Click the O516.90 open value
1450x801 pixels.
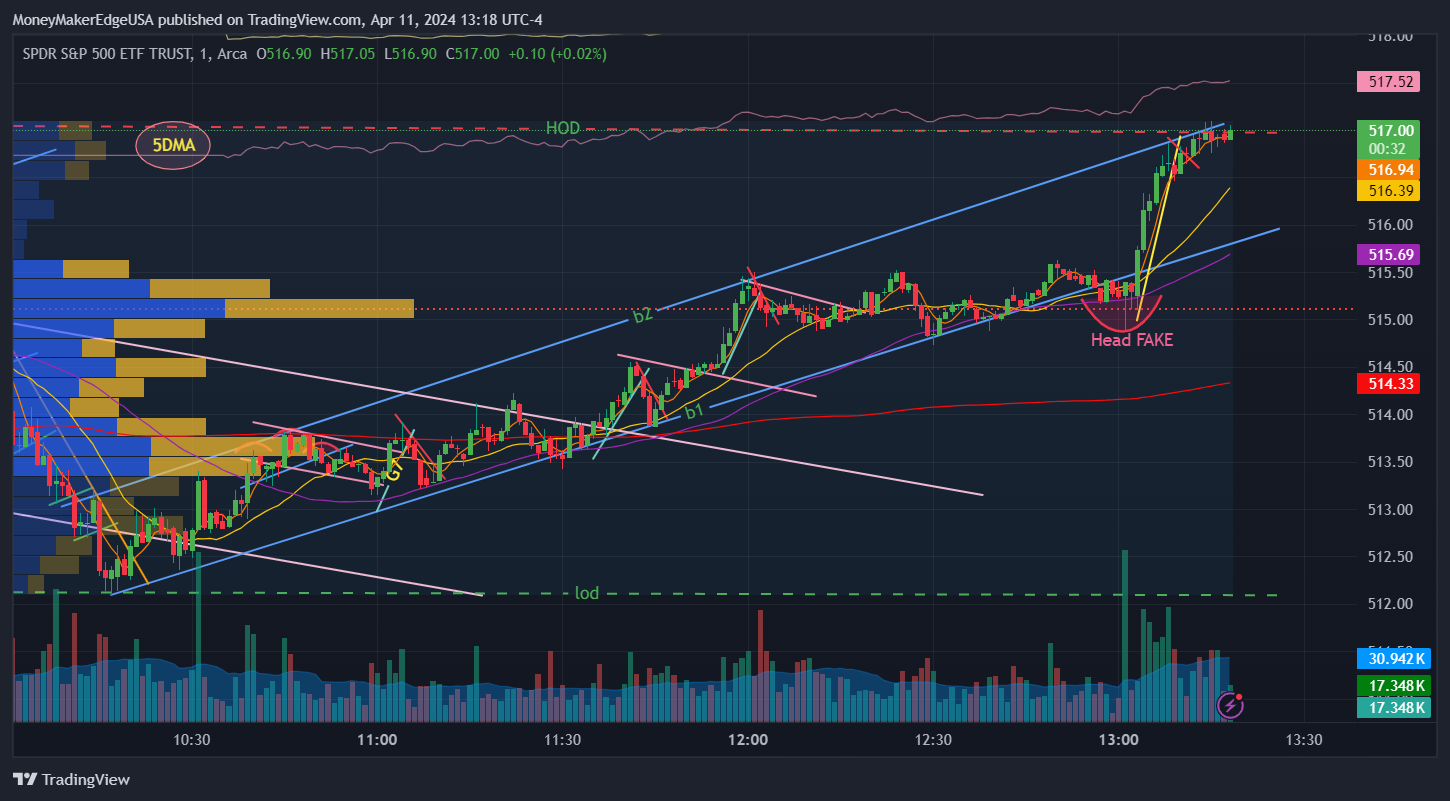coord(286,54)
